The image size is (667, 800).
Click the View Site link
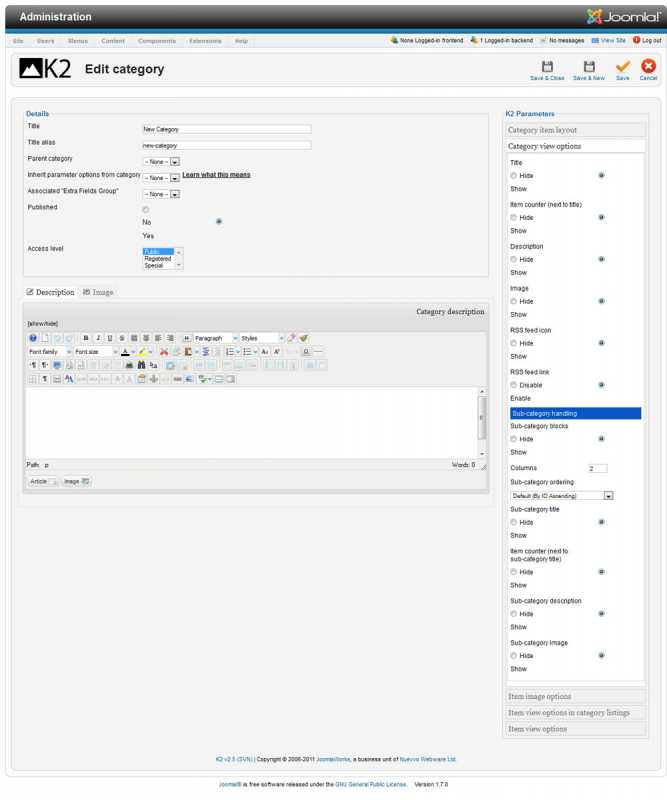608,40
